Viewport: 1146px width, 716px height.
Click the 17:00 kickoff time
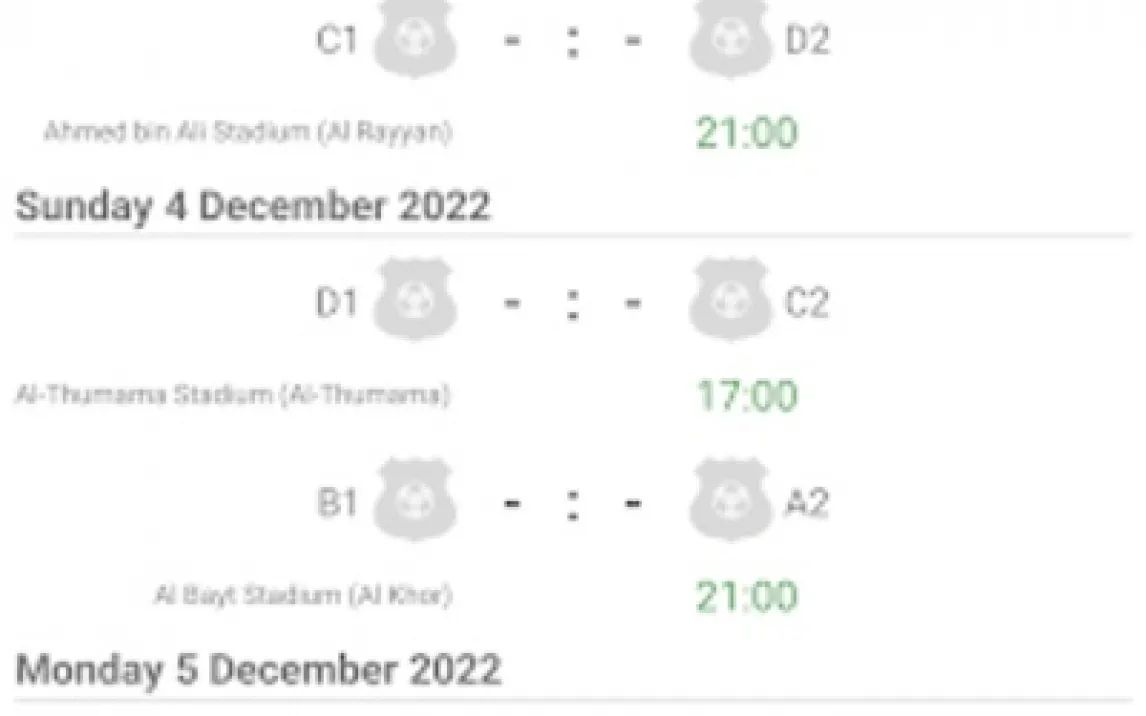747,396
